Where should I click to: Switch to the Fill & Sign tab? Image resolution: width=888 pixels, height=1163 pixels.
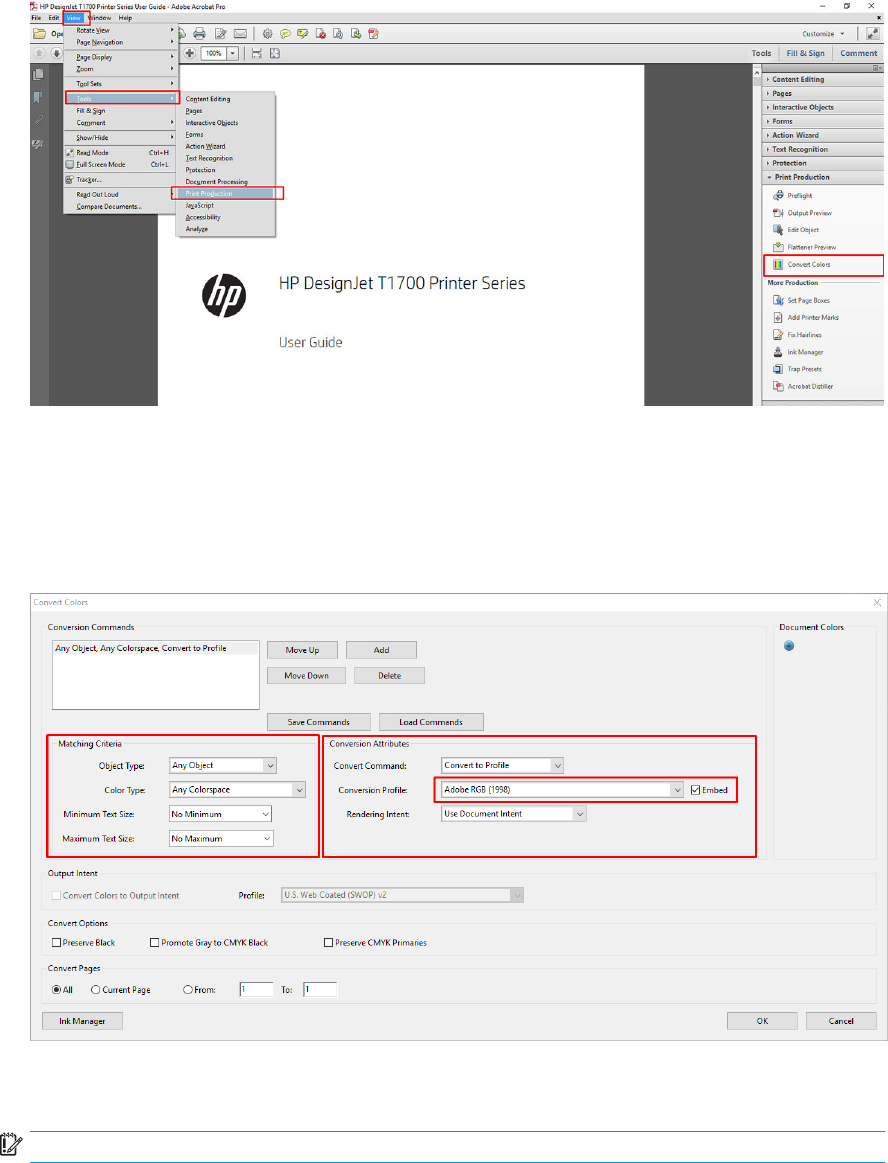tap(805, 53)
